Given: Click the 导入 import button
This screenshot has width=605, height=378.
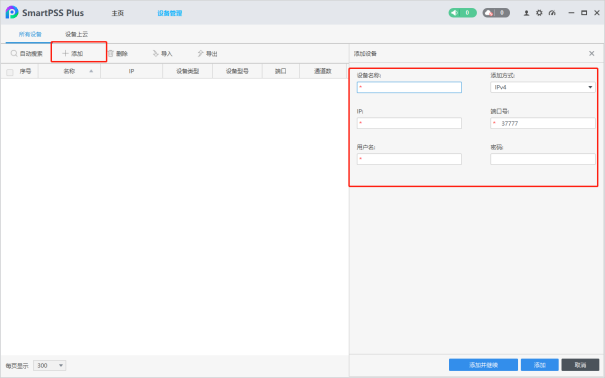Looking at the screenshot, I should point(162,54).
